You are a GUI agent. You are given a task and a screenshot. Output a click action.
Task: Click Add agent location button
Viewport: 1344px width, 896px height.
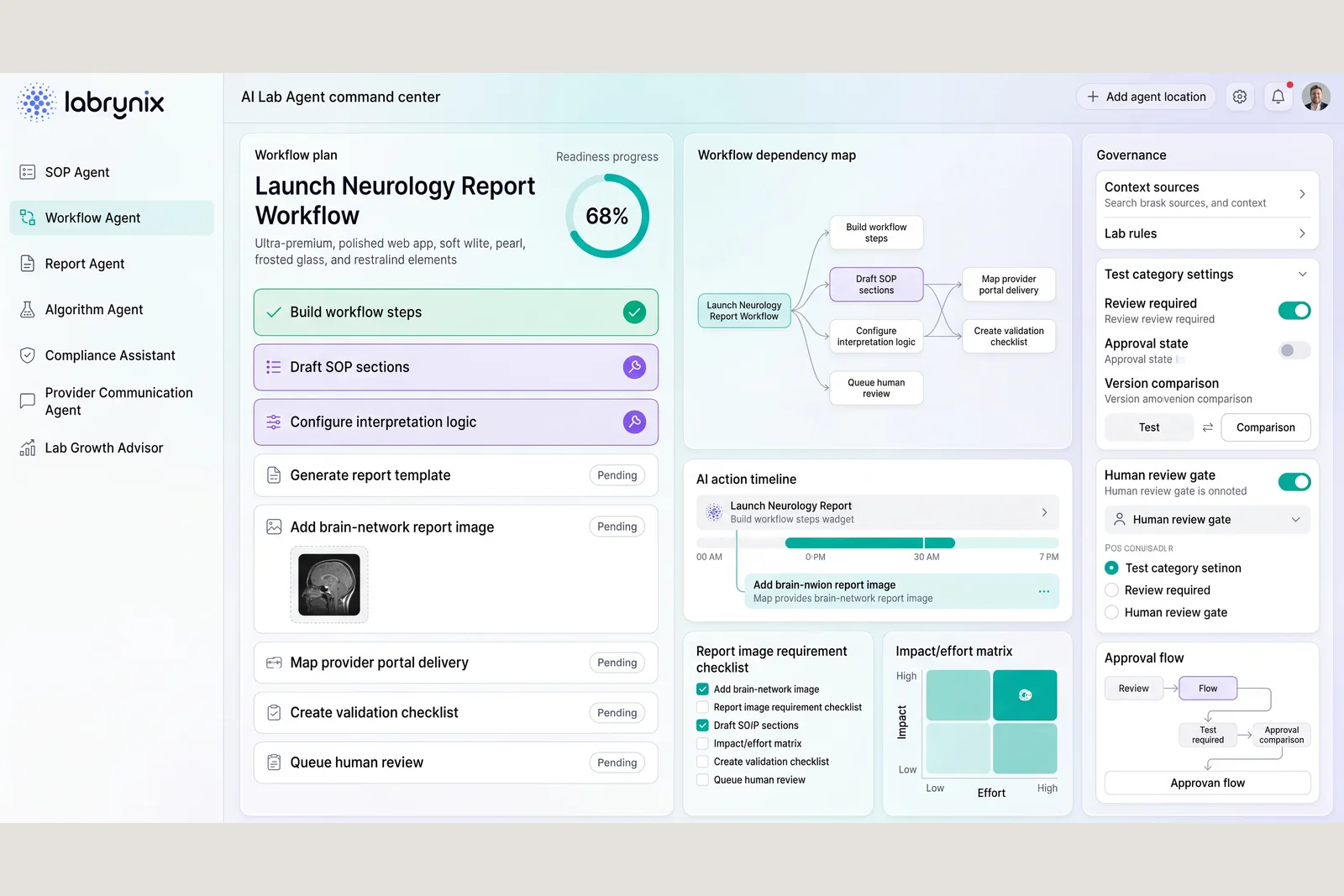[1146, 97]
